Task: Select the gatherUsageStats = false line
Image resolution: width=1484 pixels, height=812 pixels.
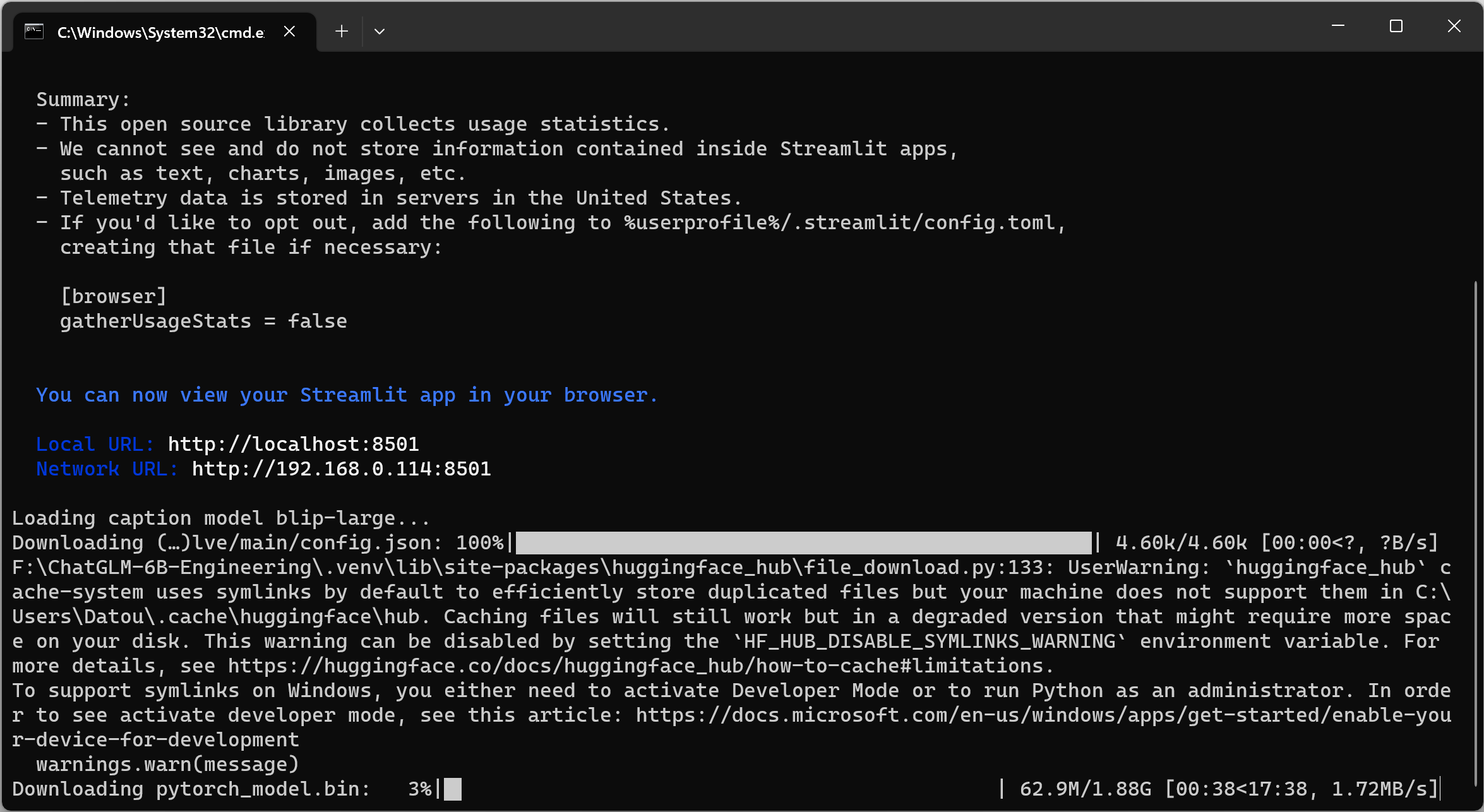Action: (203, 321)
